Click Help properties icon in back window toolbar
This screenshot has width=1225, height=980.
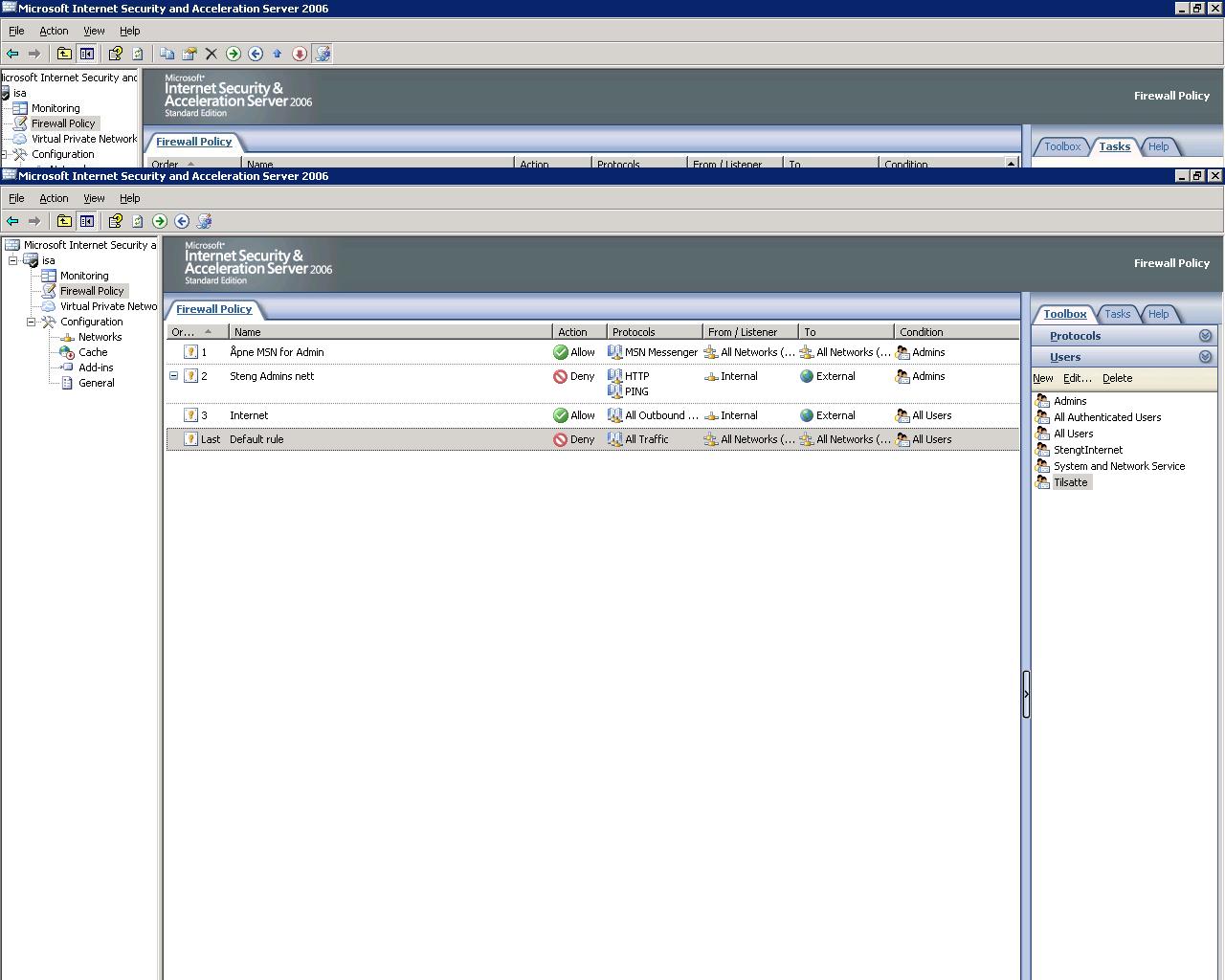tap(116, 54)
